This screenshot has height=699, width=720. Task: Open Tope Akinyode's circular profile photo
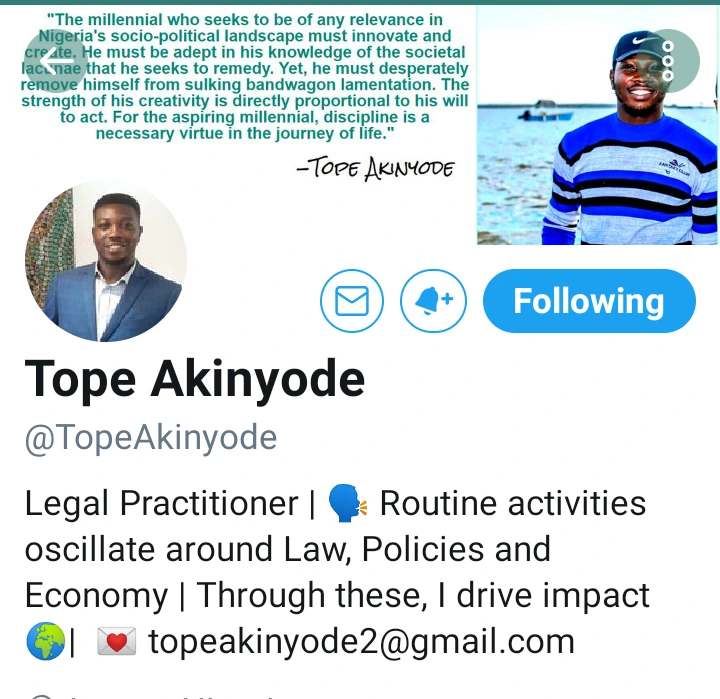[106, 262]
